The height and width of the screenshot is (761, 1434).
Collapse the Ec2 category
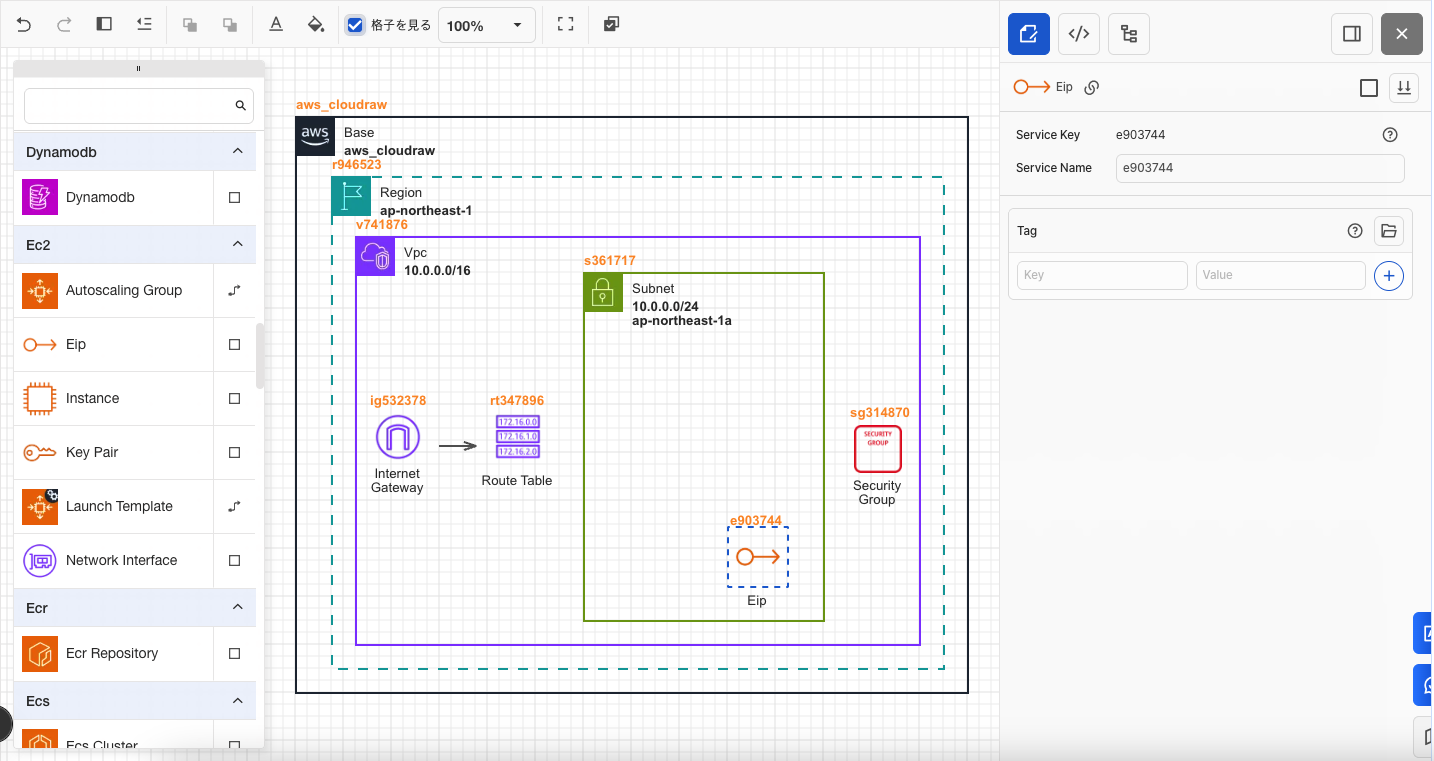237,244
